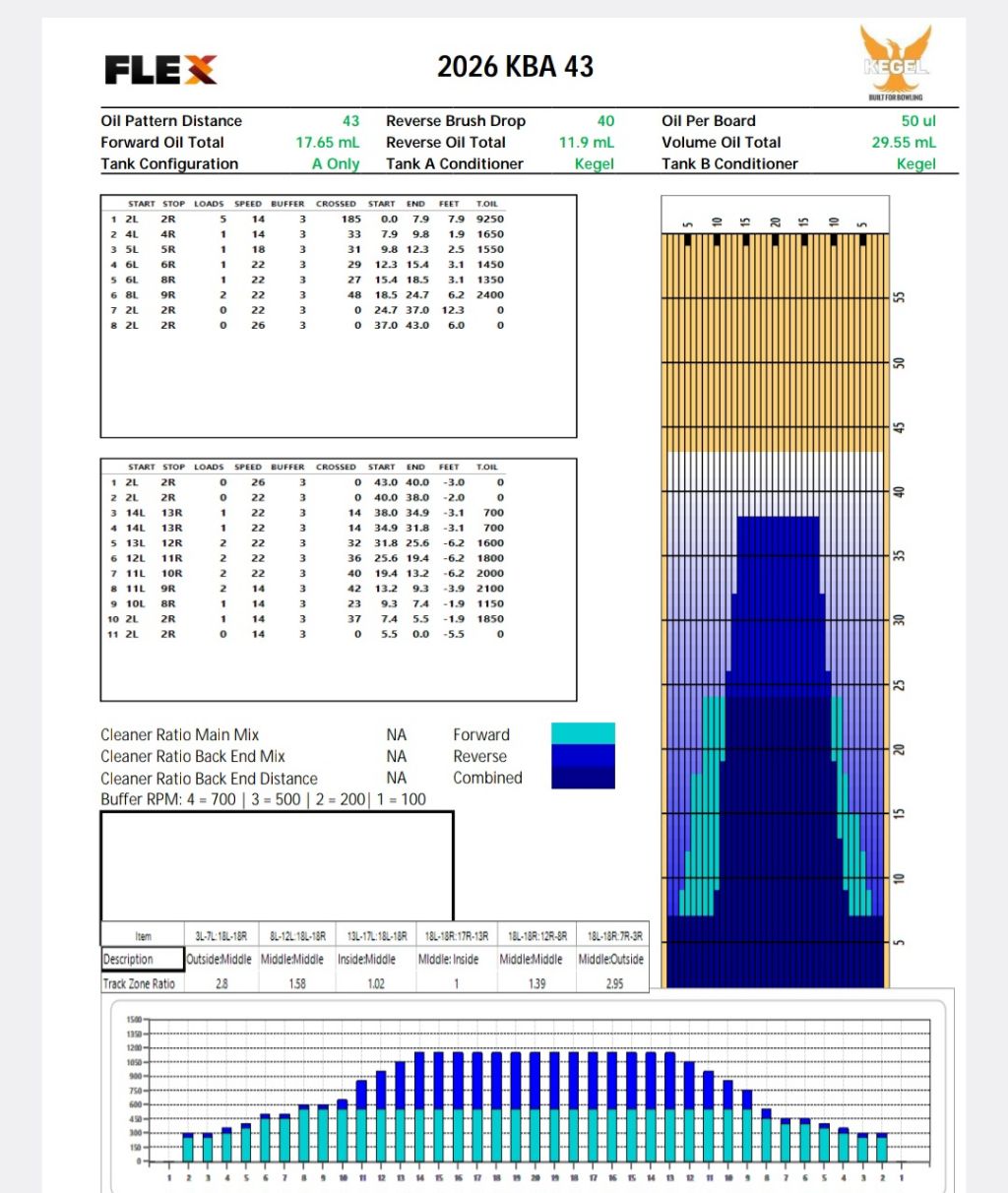
Task: Click the Volume Oil Total value 29.55 mL
Action: click(x=903, y=143)
